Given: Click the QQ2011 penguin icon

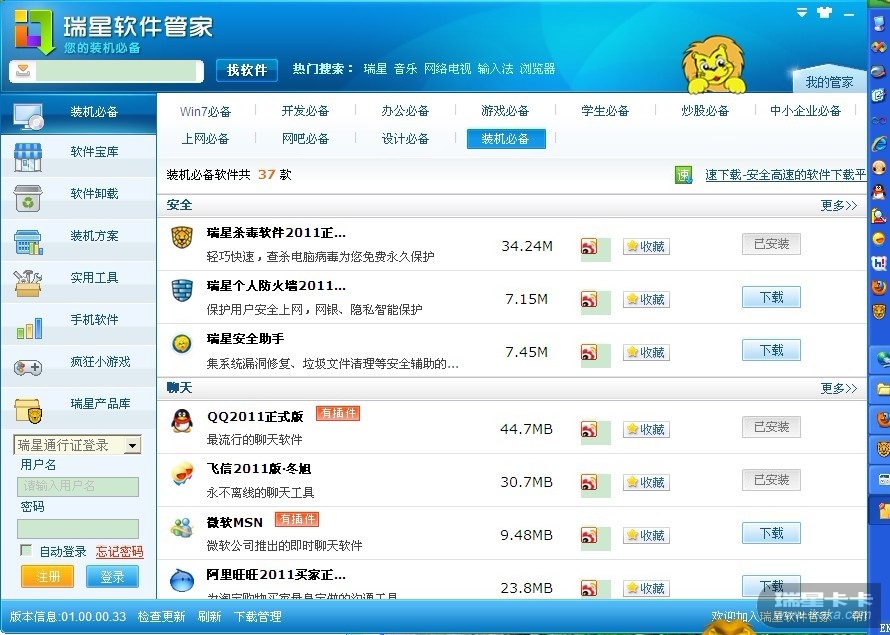Looking at the screenshot, I should coord(182,421).
